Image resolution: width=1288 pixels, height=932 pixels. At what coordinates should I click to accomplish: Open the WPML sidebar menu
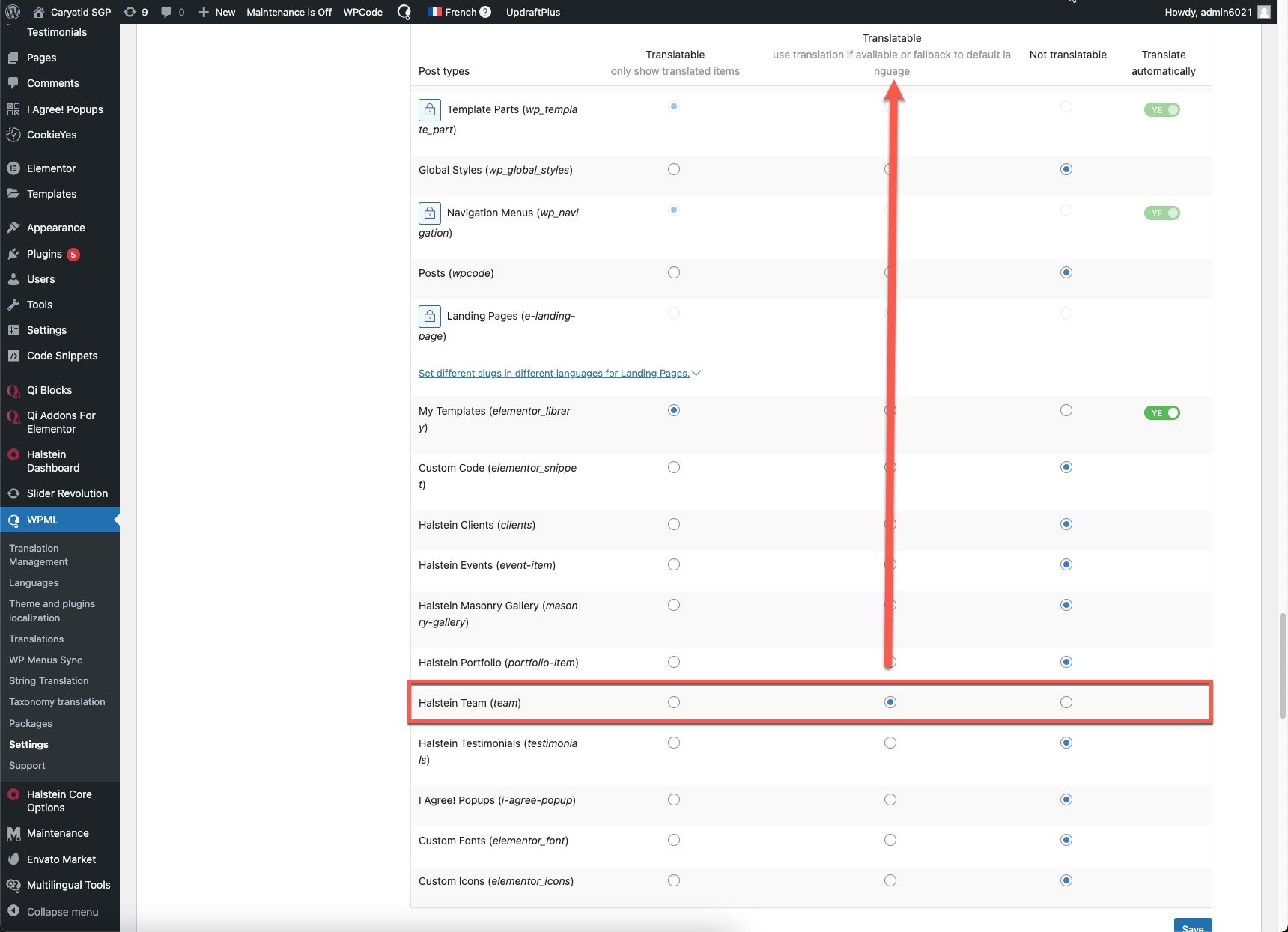coord(60,520)
